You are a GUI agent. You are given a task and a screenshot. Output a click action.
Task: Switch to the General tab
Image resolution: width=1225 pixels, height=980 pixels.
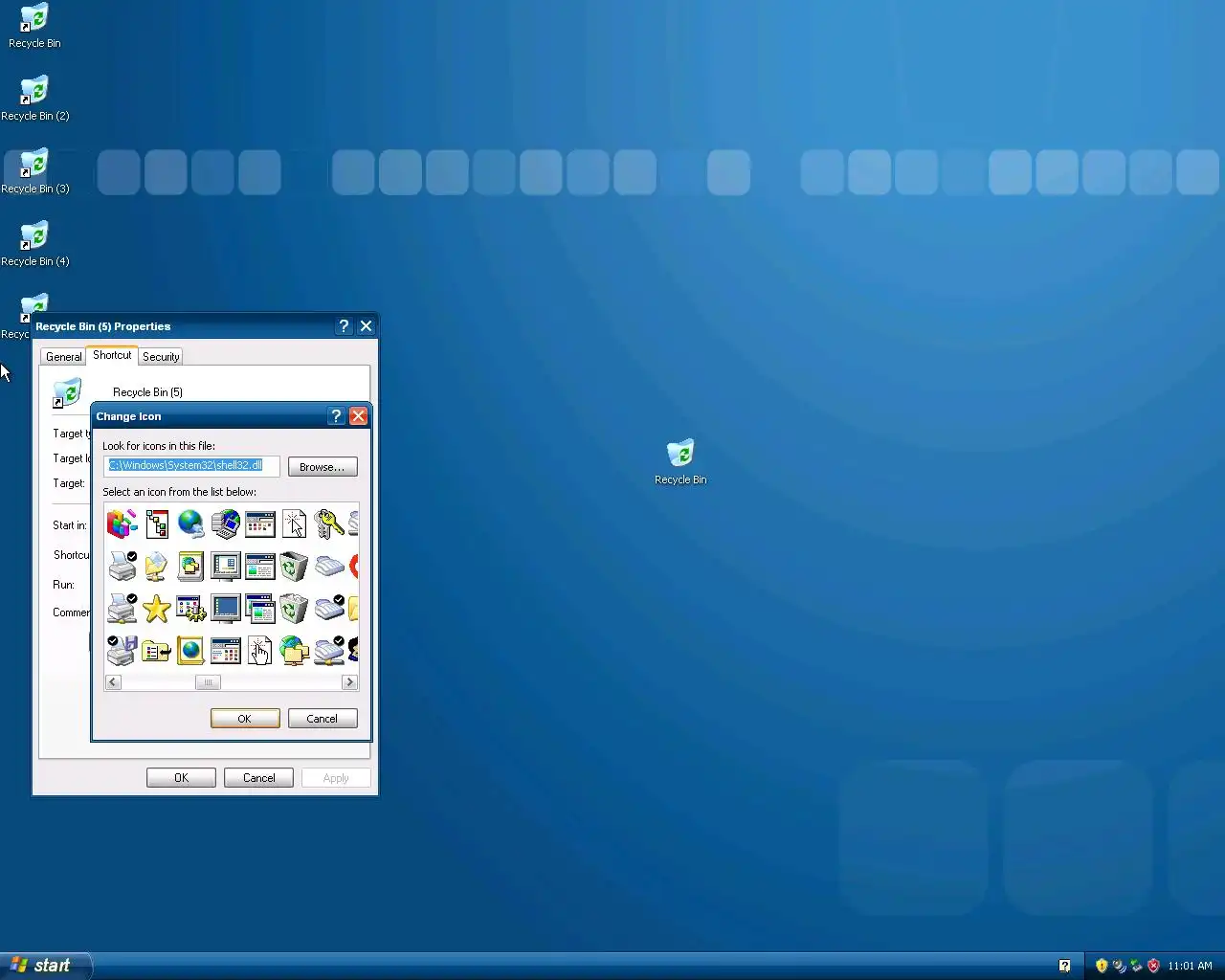pos(63,357)
